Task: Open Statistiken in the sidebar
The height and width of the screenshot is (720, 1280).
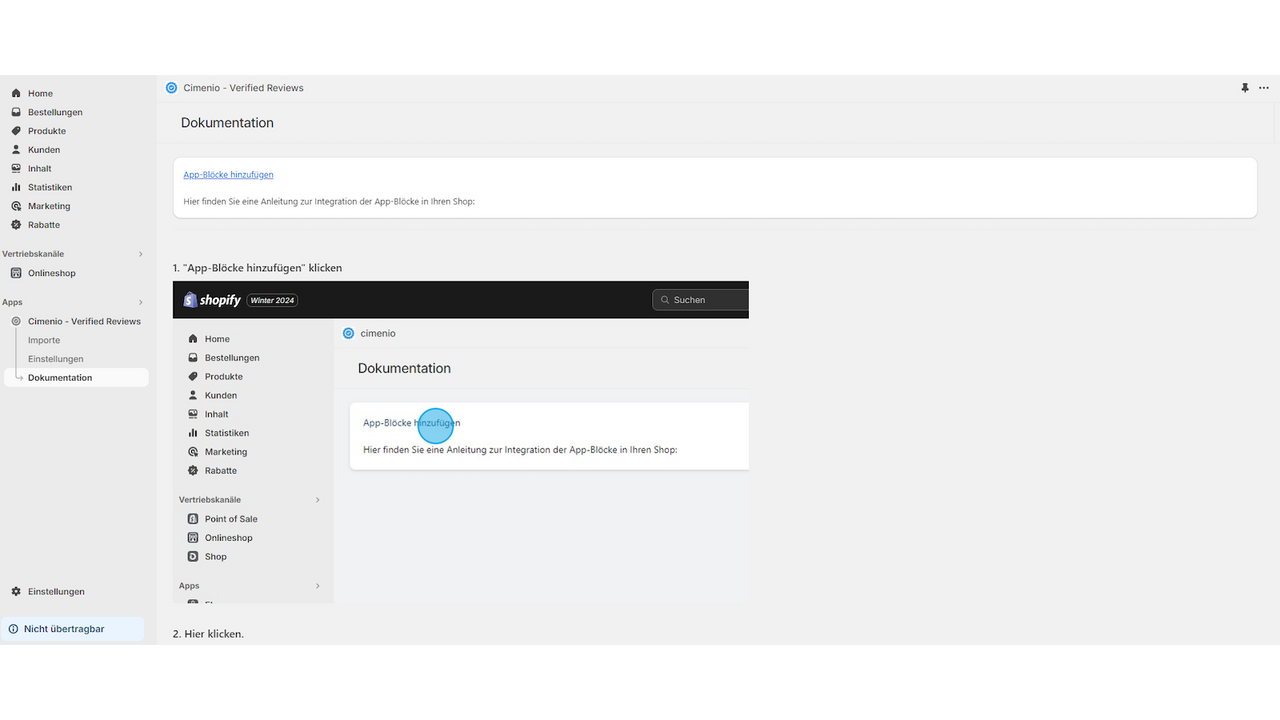Action: [50, 187]
